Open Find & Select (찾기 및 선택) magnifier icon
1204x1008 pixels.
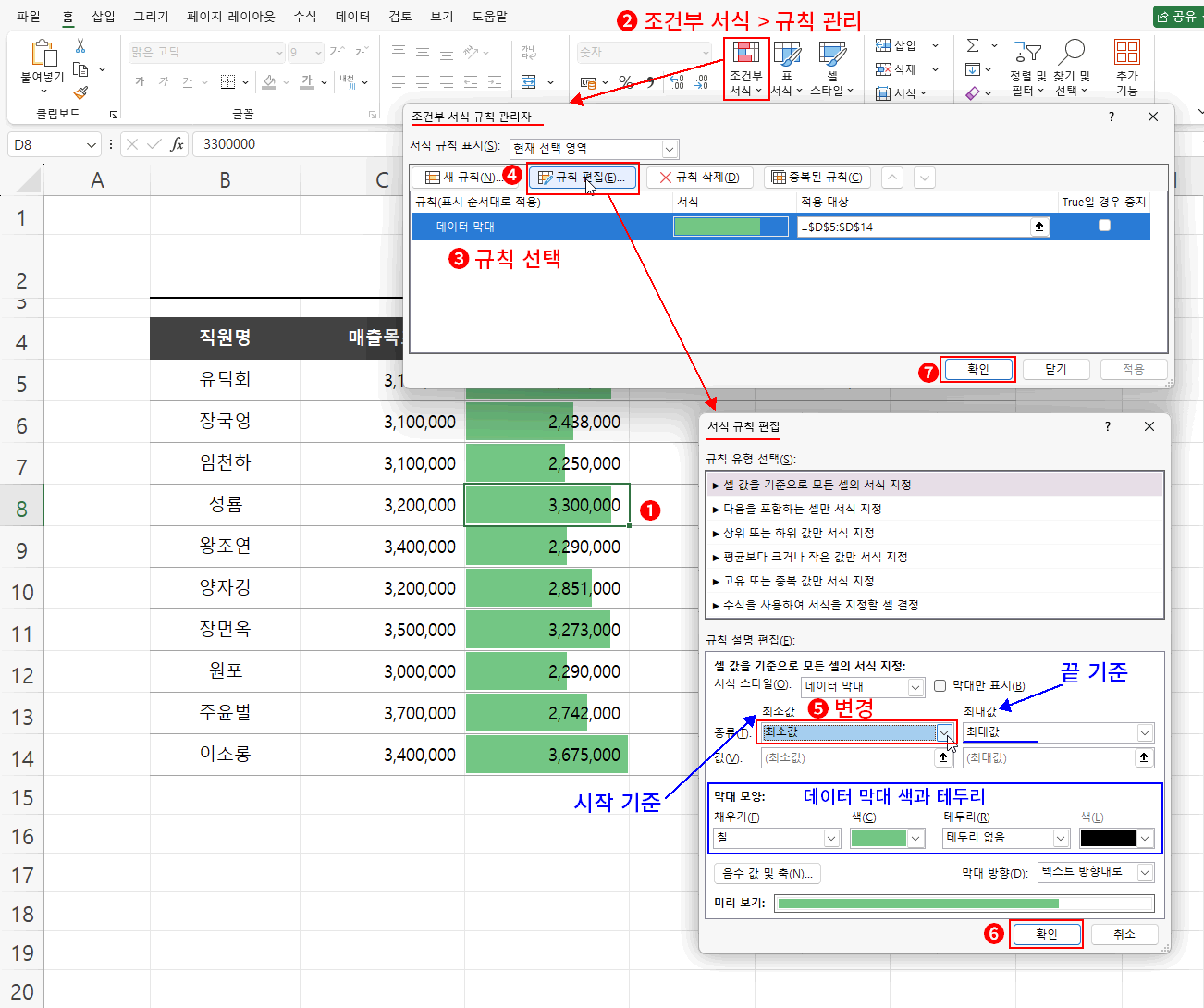pos(1072,53)
